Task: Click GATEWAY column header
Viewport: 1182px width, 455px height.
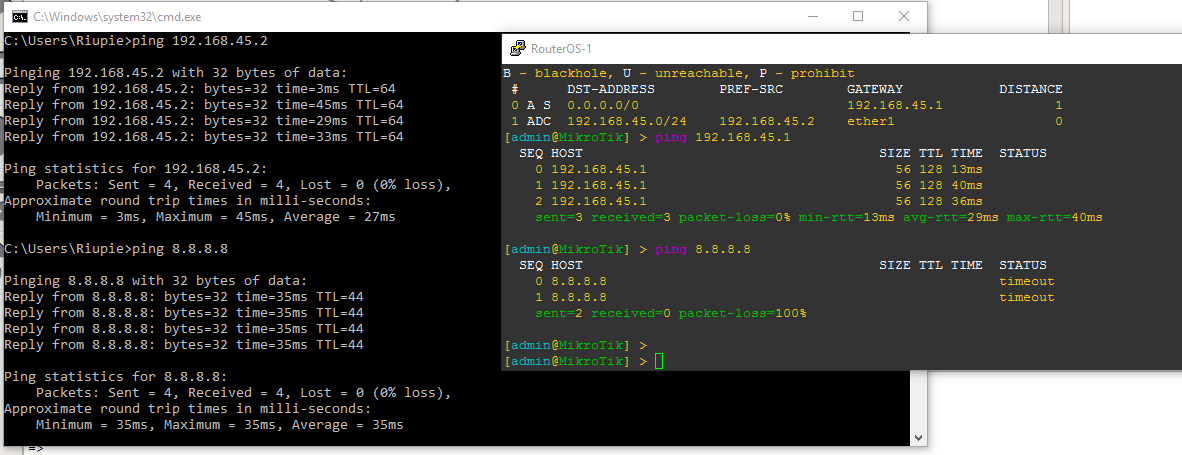Action: (874, 89)
